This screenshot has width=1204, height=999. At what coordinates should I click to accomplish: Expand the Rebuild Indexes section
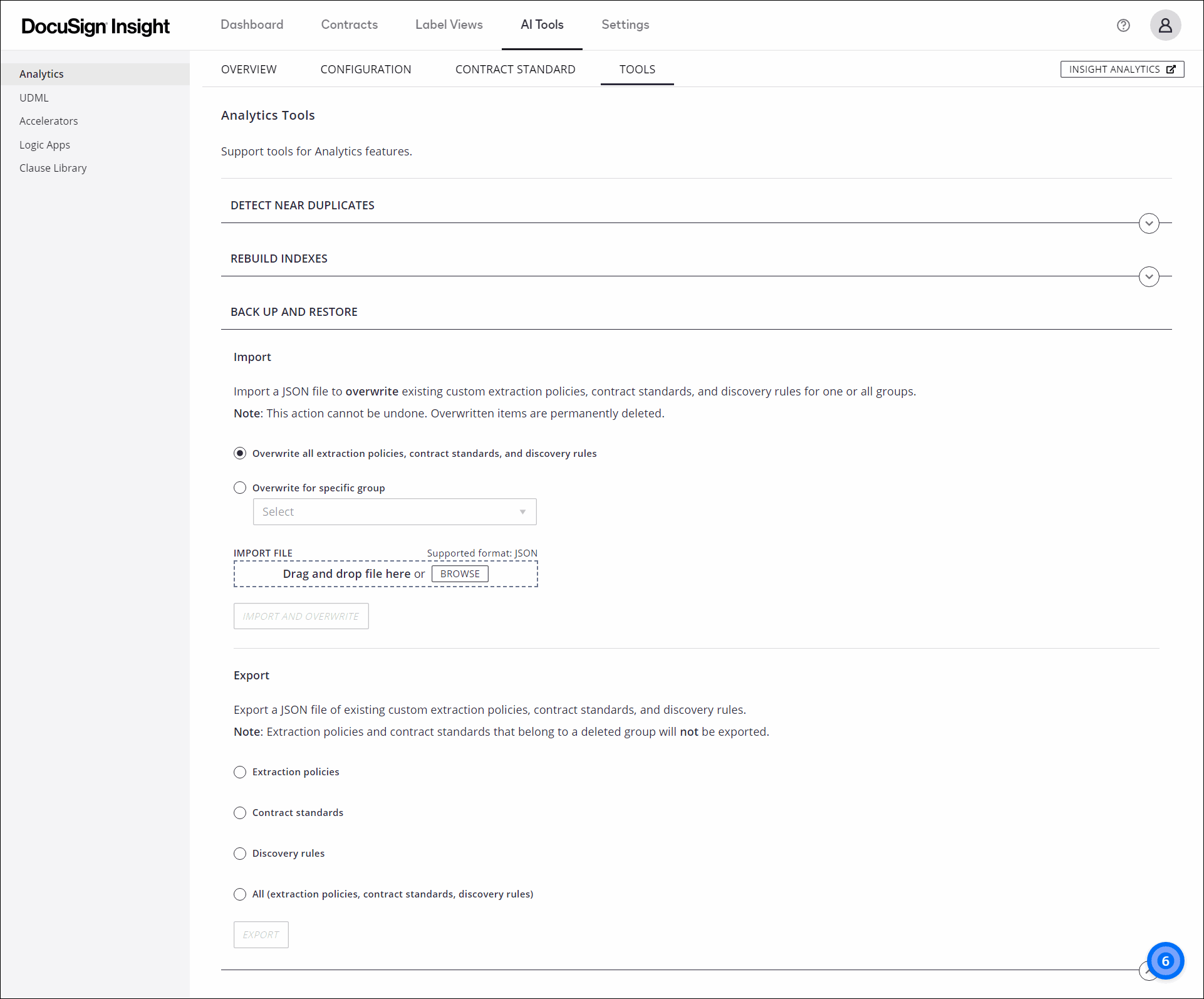tap(1148, 276)
